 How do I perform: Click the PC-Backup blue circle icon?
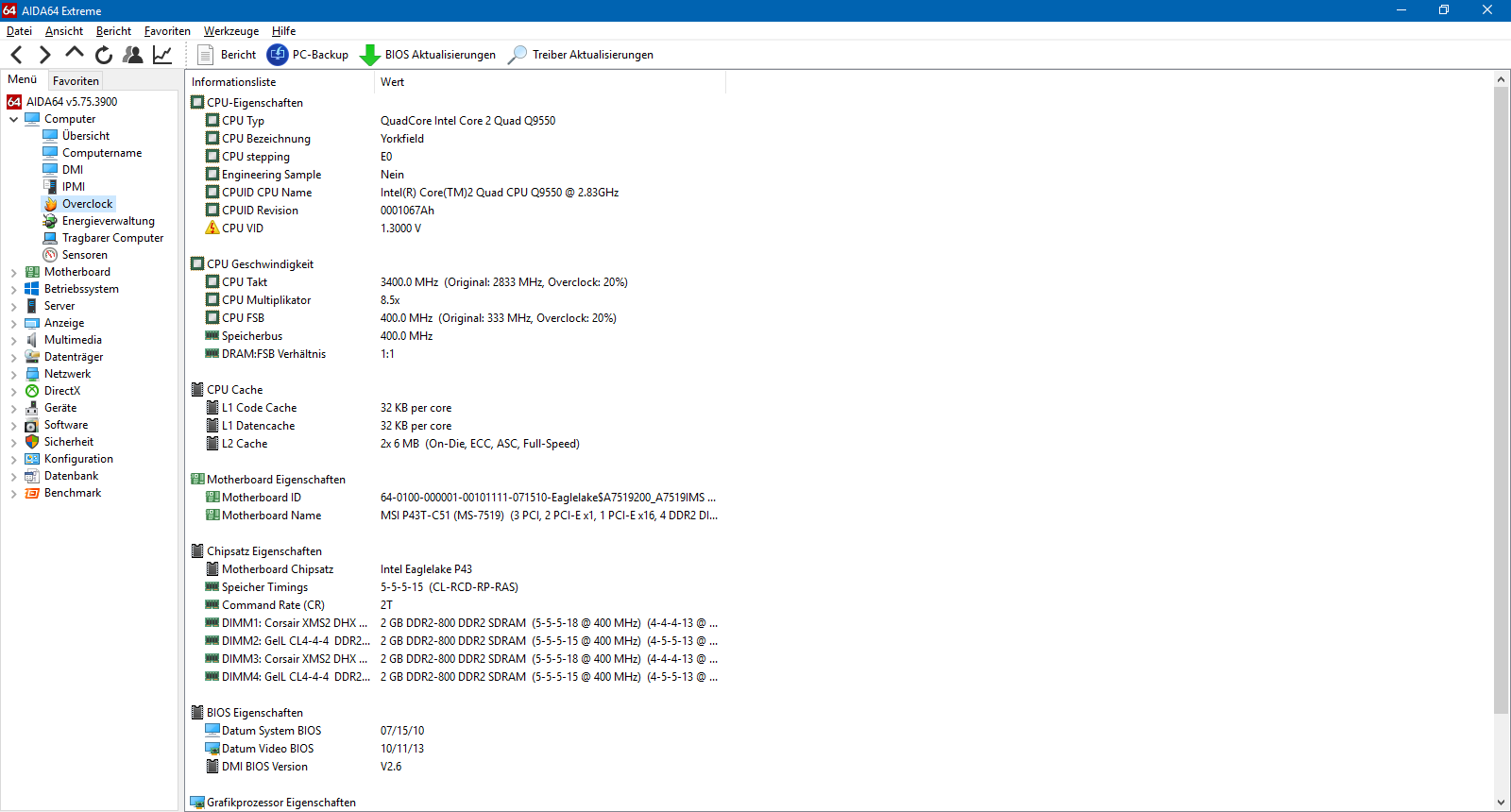(x=278, y=55)
